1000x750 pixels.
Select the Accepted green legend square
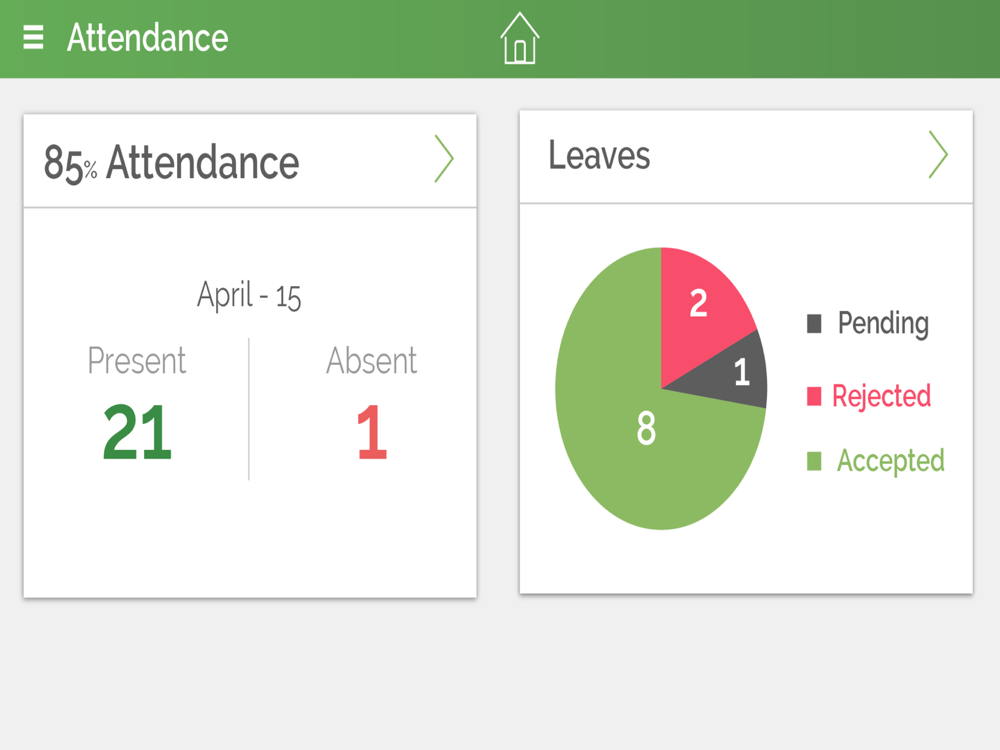[x=814, y=461]
